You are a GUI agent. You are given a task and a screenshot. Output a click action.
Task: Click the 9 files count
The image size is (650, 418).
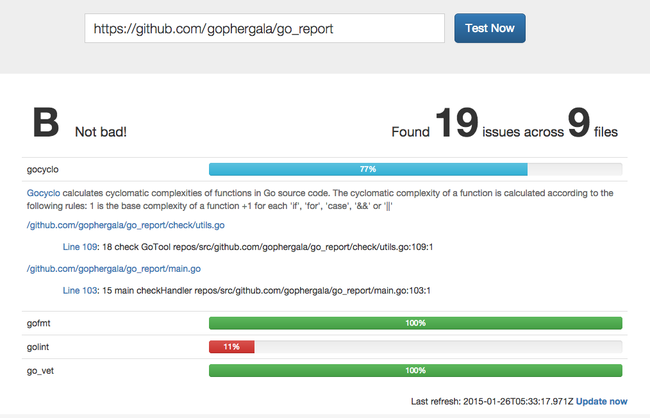coord(578,123)
